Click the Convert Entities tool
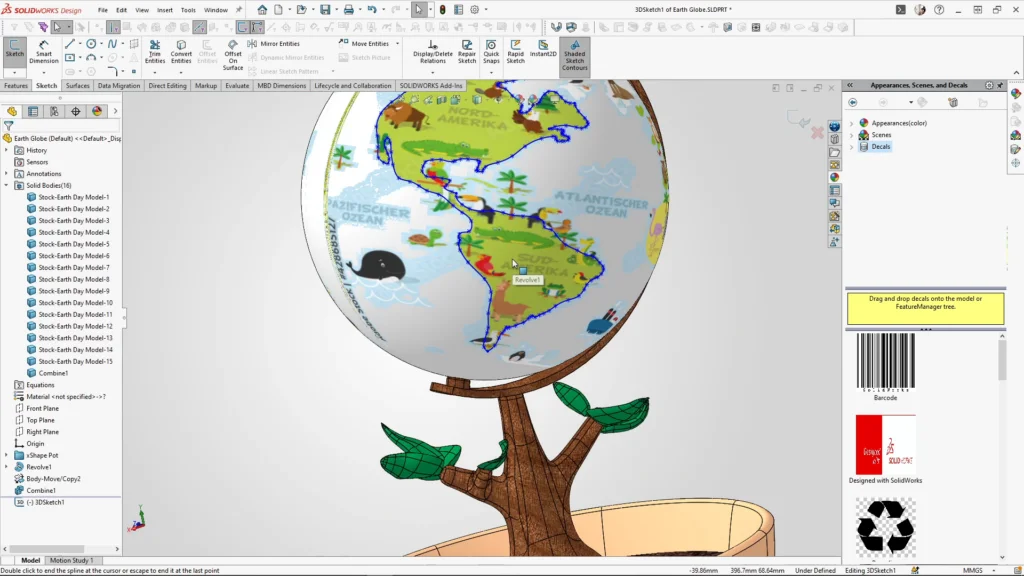The image size is (1024, 576). (x=181, y=52)
